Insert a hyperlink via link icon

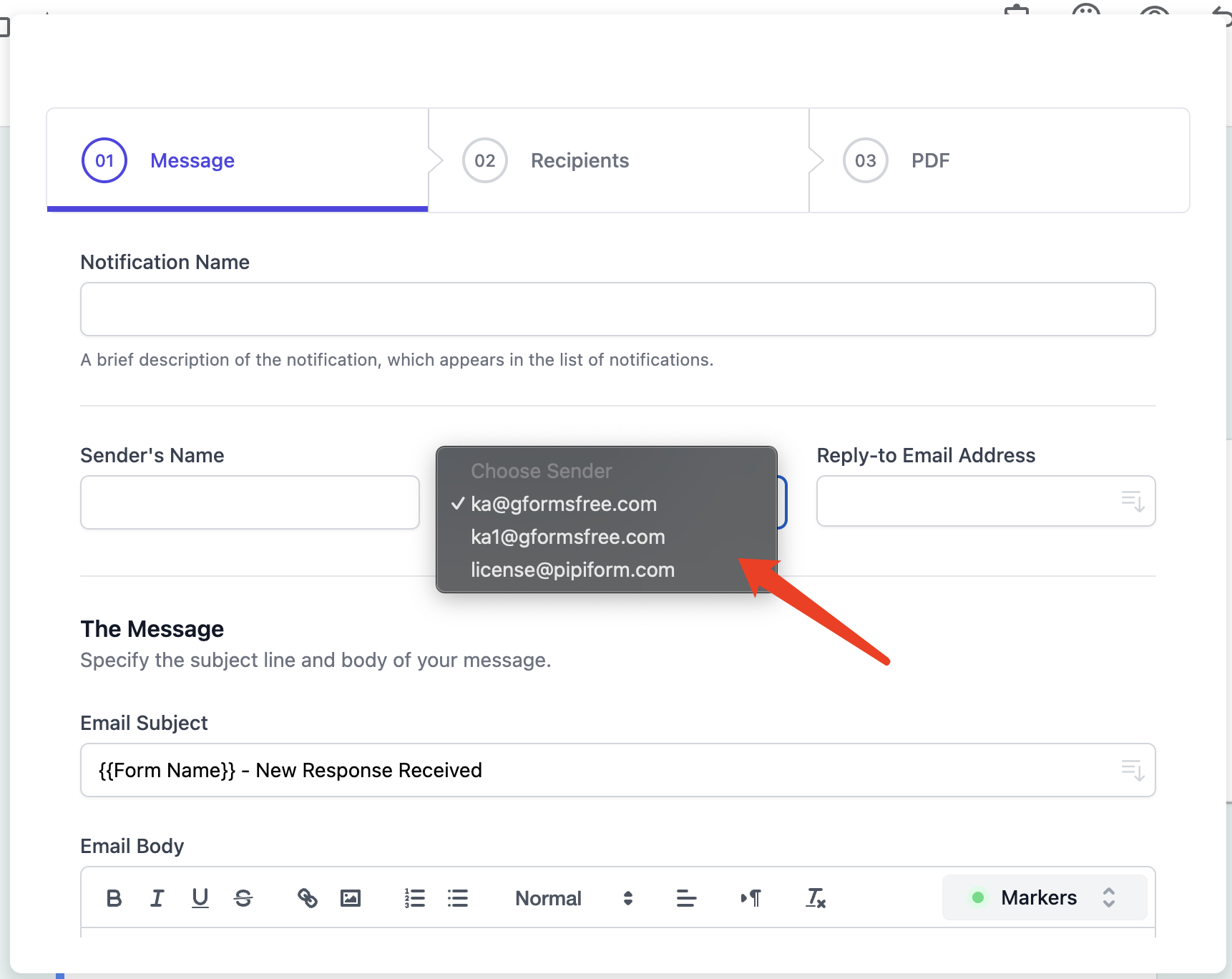[x=308, y=898]
